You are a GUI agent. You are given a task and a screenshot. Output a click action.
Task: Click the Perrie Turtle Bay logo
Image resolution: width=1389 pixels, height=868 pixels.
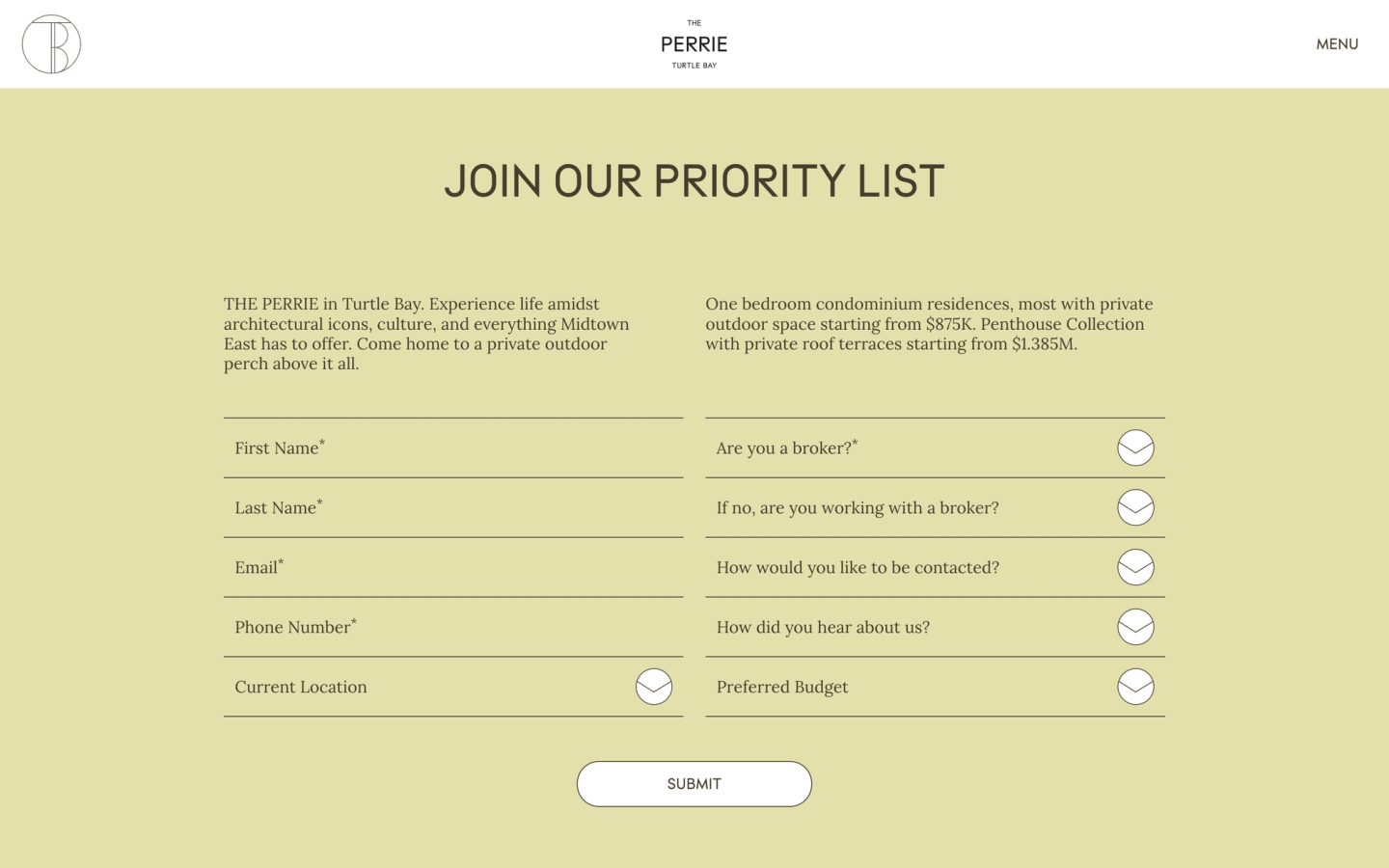coord(51,43)
